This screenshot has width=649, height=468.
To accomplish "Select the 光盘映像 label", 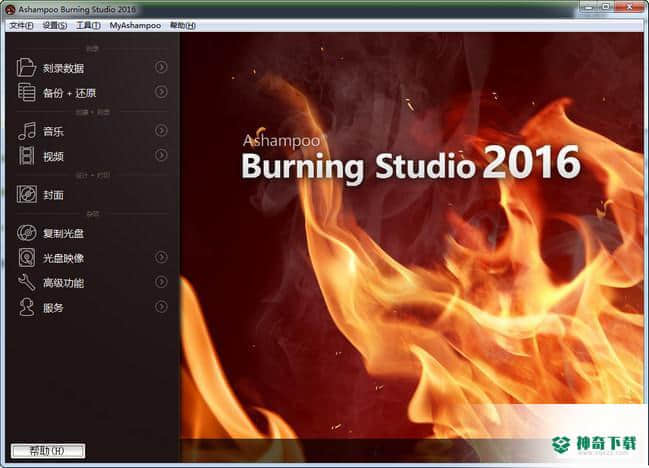I will (x=63, y=258).
